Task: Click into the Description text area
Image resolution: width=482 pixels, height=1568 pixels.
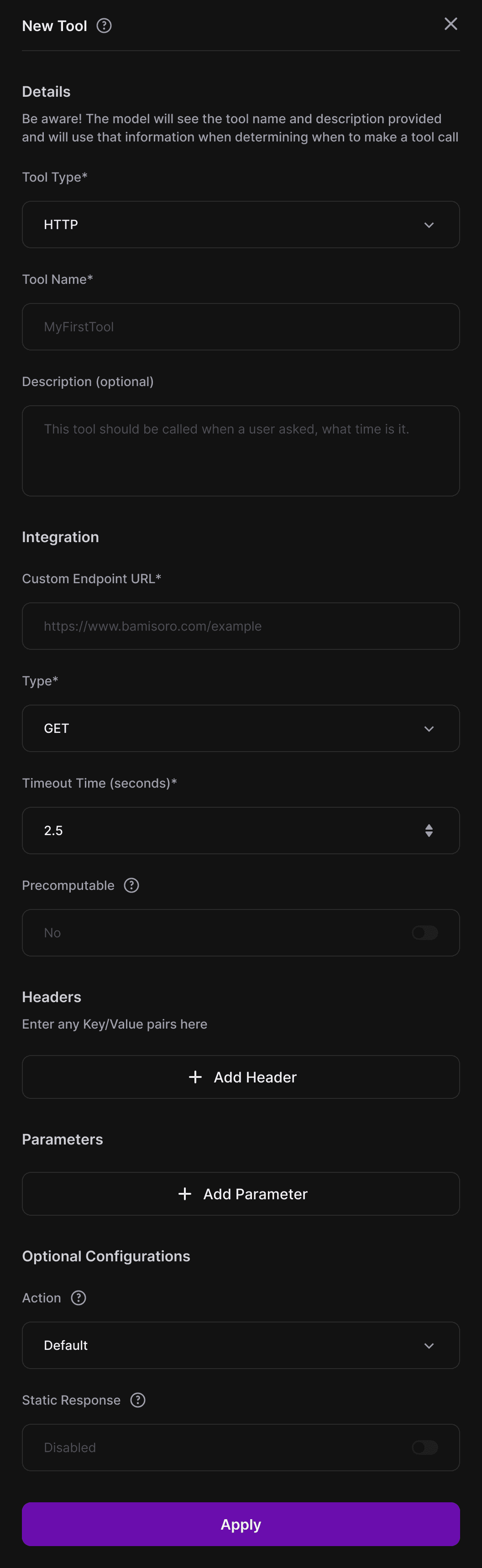Action: (x=241, y=451)
